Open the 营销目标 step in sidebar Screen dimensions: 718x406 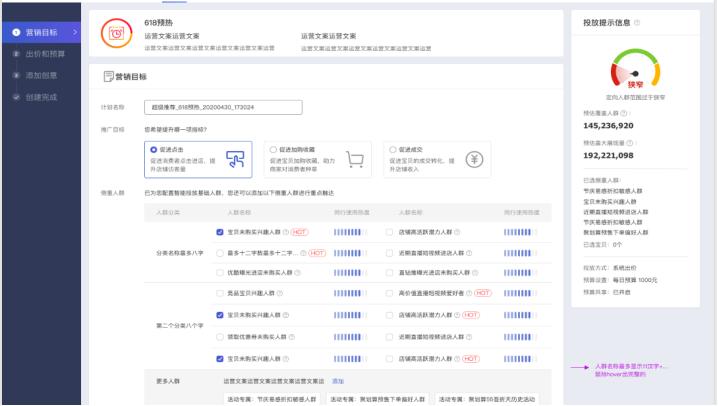tap(41, 32)
